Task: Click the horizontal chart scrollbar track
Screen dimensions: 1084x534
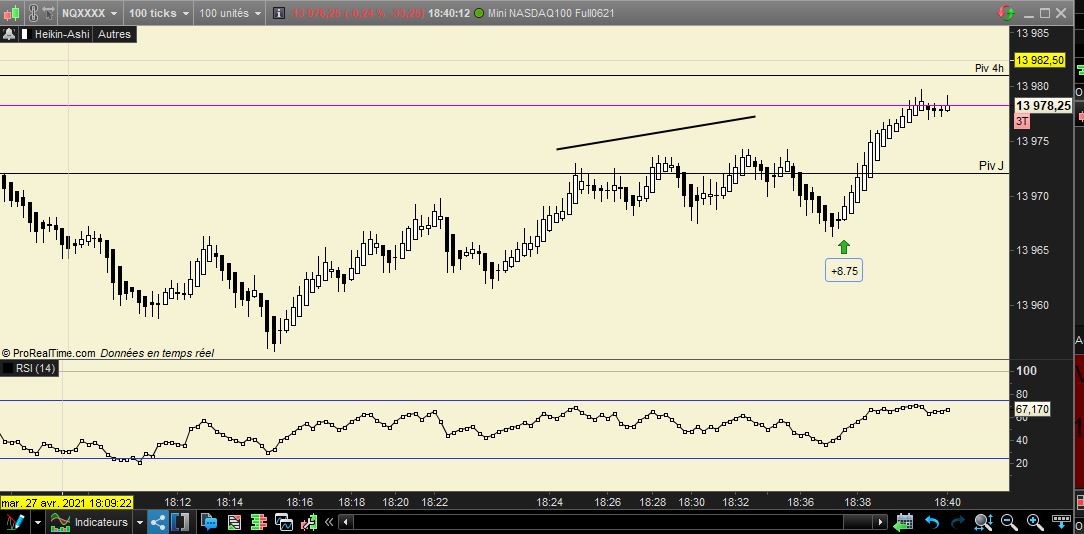Action: point(613,522)
